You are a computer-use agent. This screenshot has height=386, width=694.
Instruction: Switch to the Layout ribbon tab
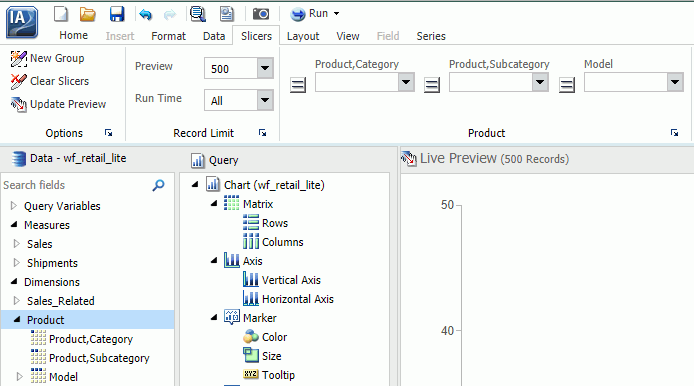click(303, 36)
